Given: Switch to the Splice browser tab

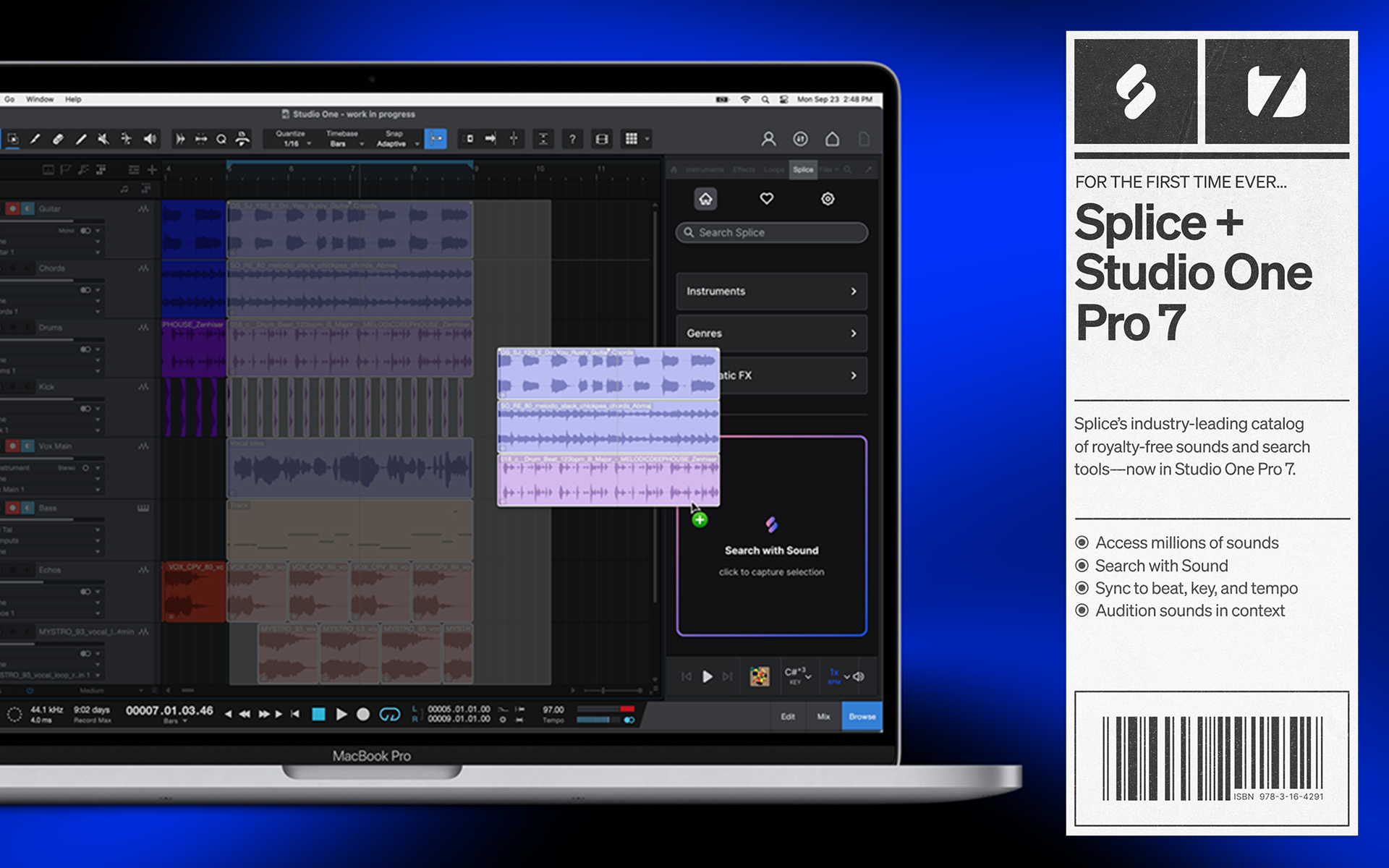Looking at the screenshot, I should 803,169.
